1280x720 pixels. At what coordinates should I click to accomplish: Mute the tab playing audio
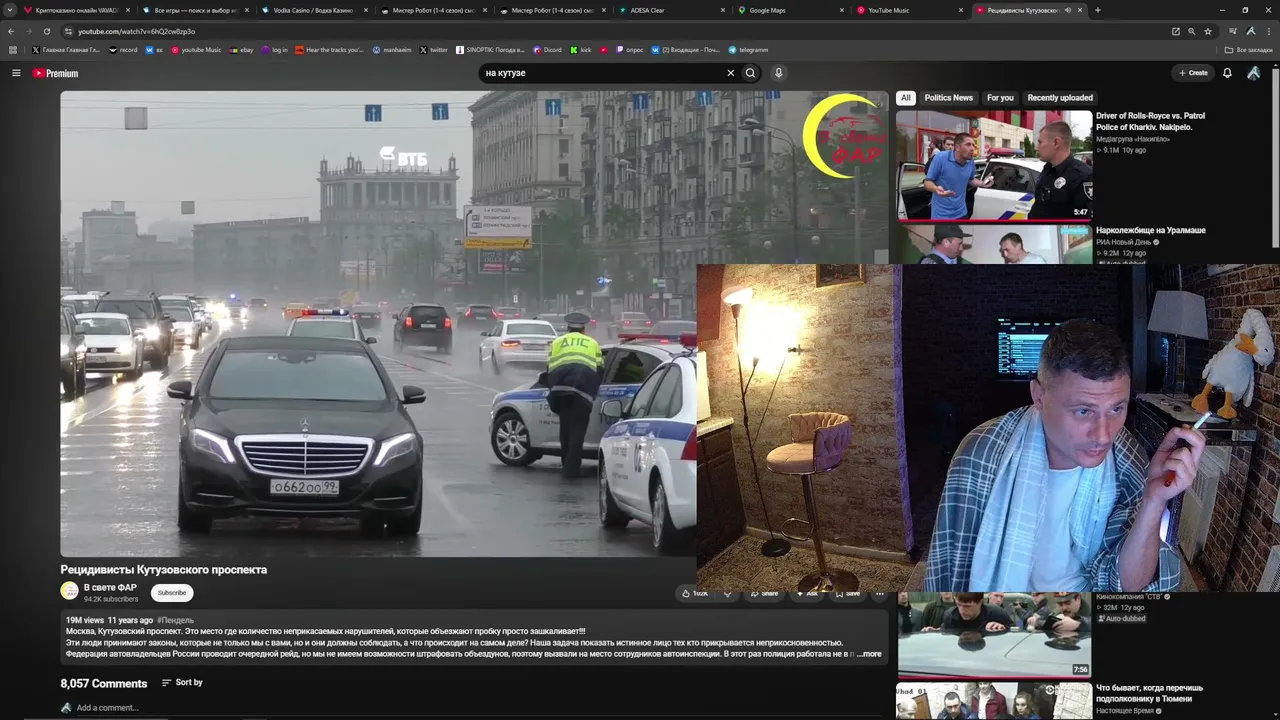pyautogui.click(x=1067, y=10)
